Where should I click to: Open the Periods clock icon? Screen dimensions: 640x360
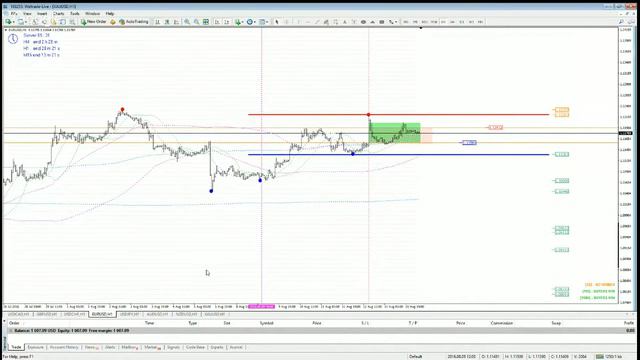pos(250,22)
